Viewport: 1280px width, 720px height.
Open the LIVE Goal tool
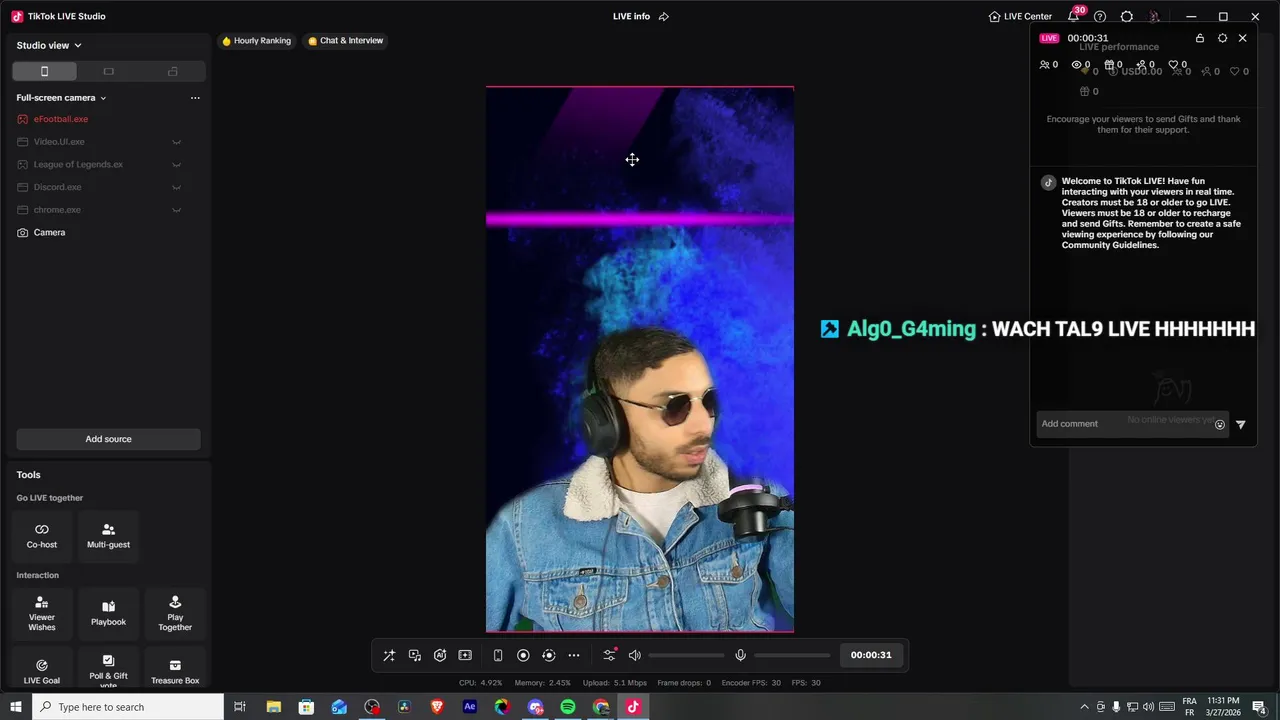(x=42, y=670)
